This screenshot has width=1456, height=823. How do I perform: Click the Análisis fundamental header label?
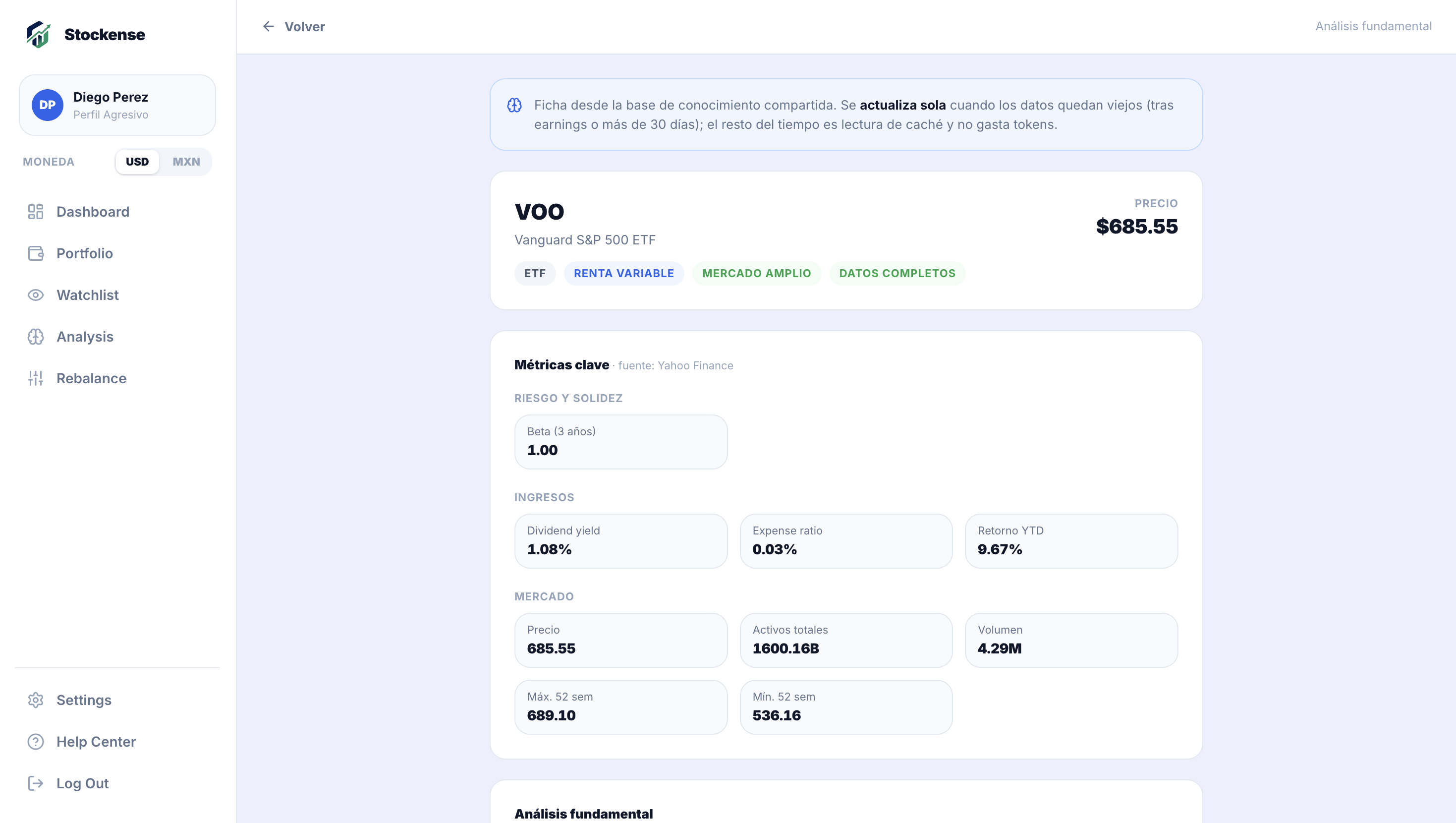pos(1373,27)
